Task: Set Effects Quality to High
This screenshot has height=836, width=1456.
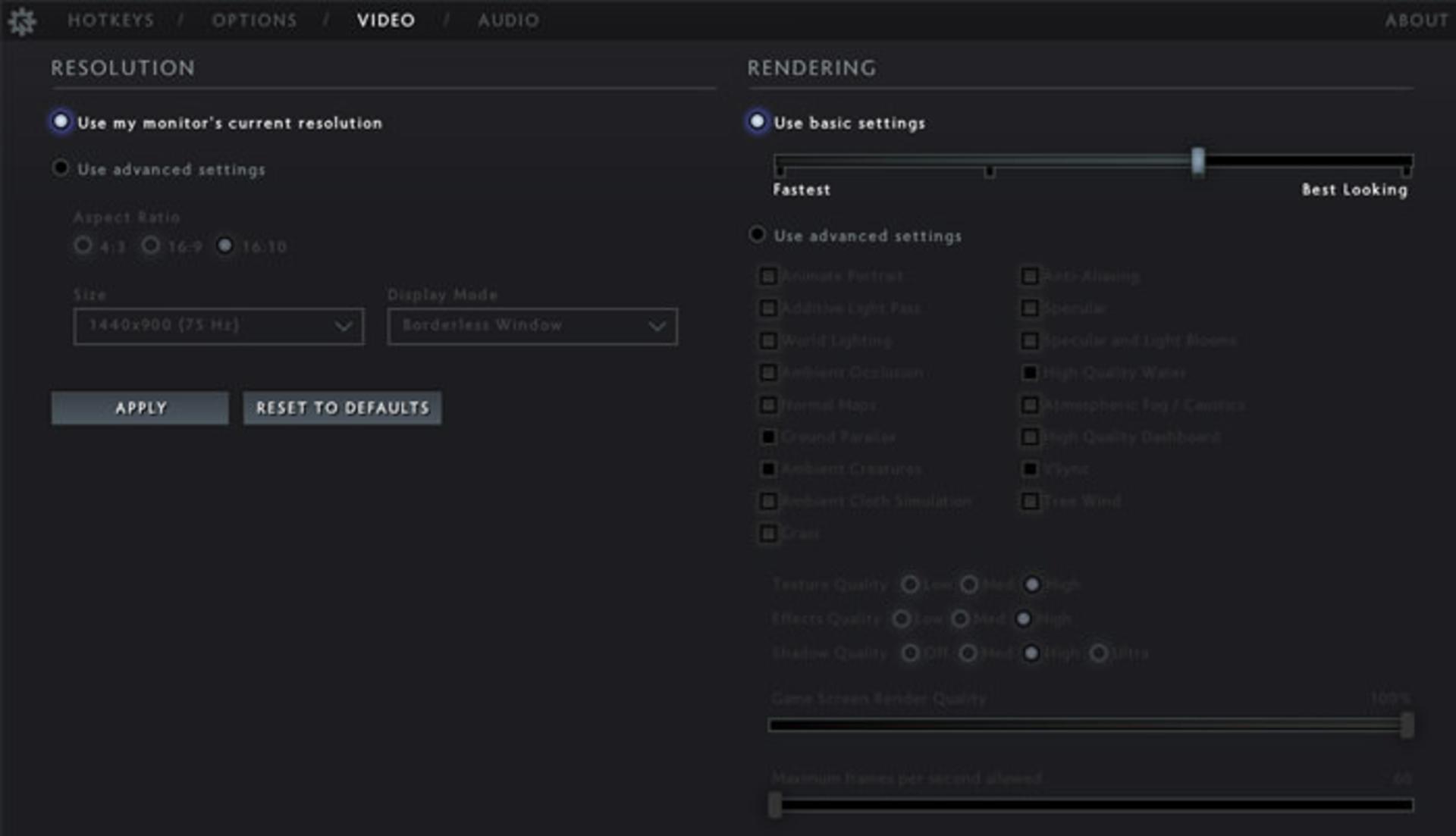Action: (x=1024, y=618)
